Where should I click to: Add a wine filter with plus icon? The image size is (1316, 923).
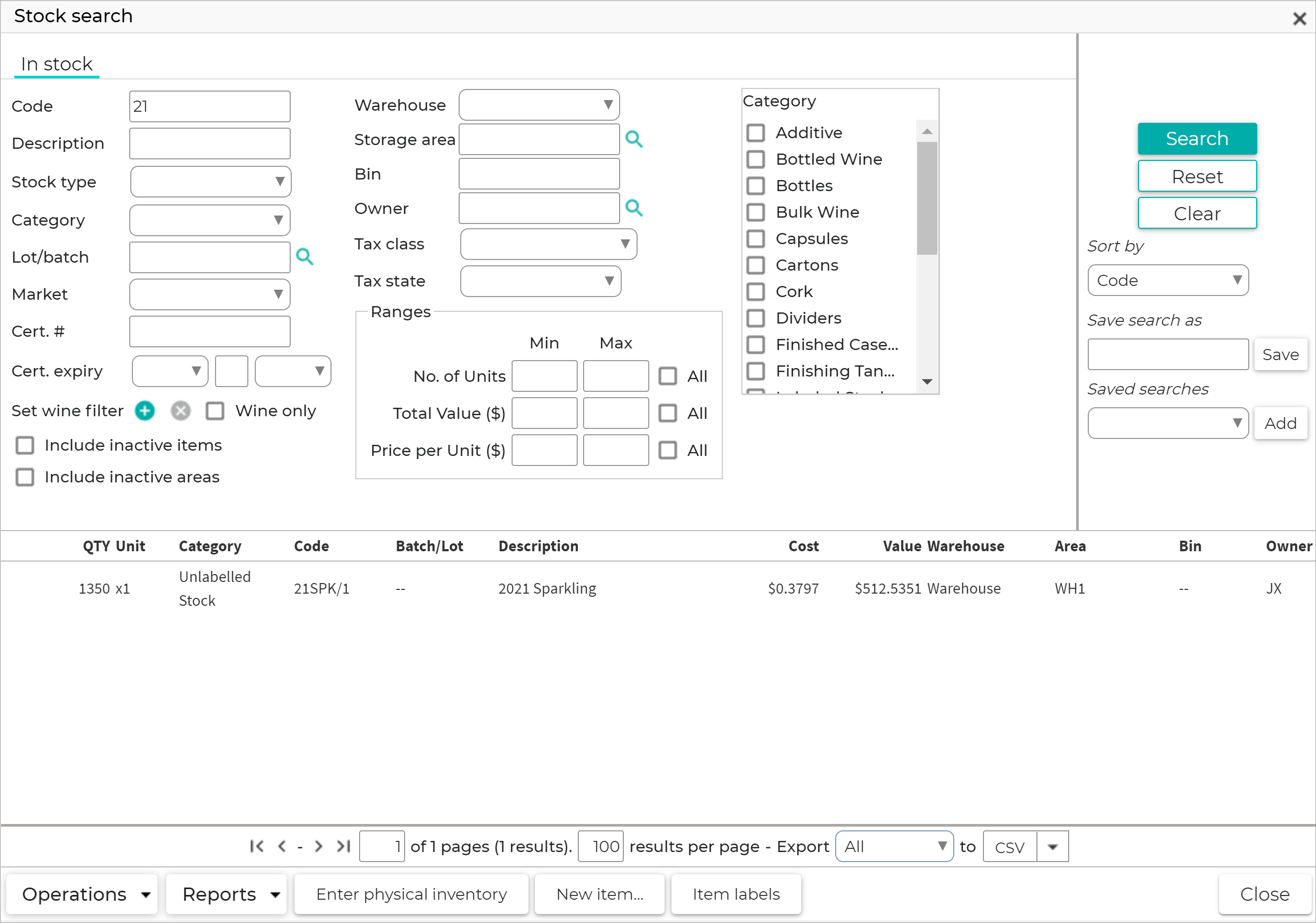(x=145, y=410)
